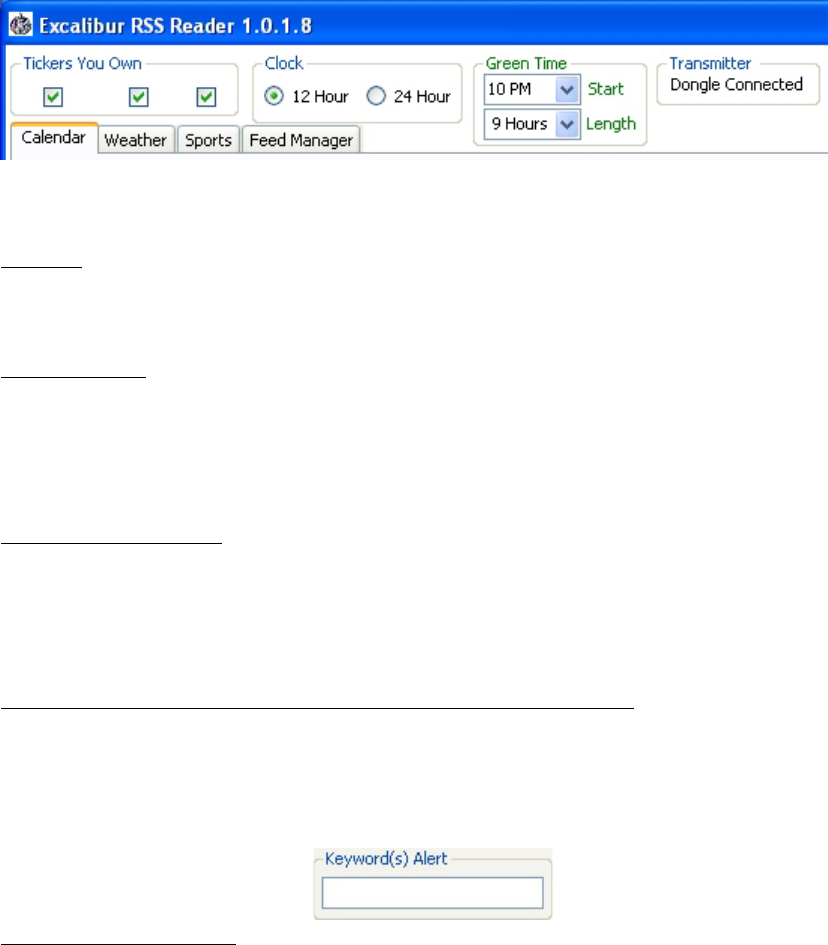
Task: Click the Dongle Connected status text
Action: pos(736,84)
